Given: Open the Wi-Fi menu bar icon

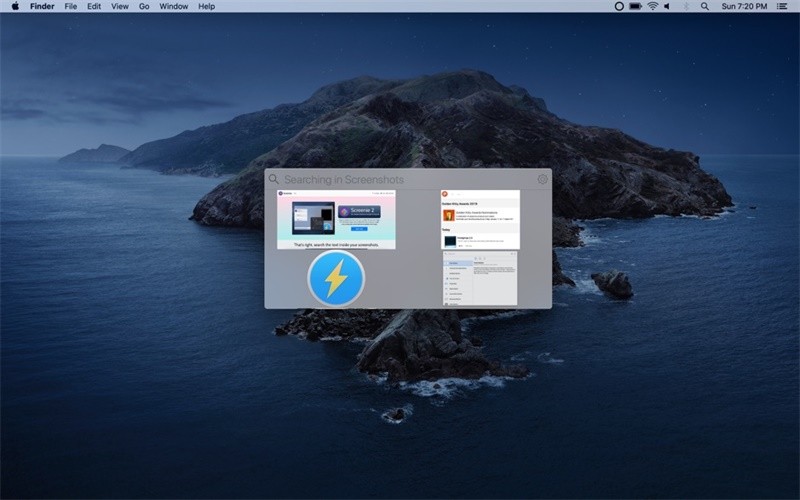Looking at the screenshot, I should click(x=653, y=6).
